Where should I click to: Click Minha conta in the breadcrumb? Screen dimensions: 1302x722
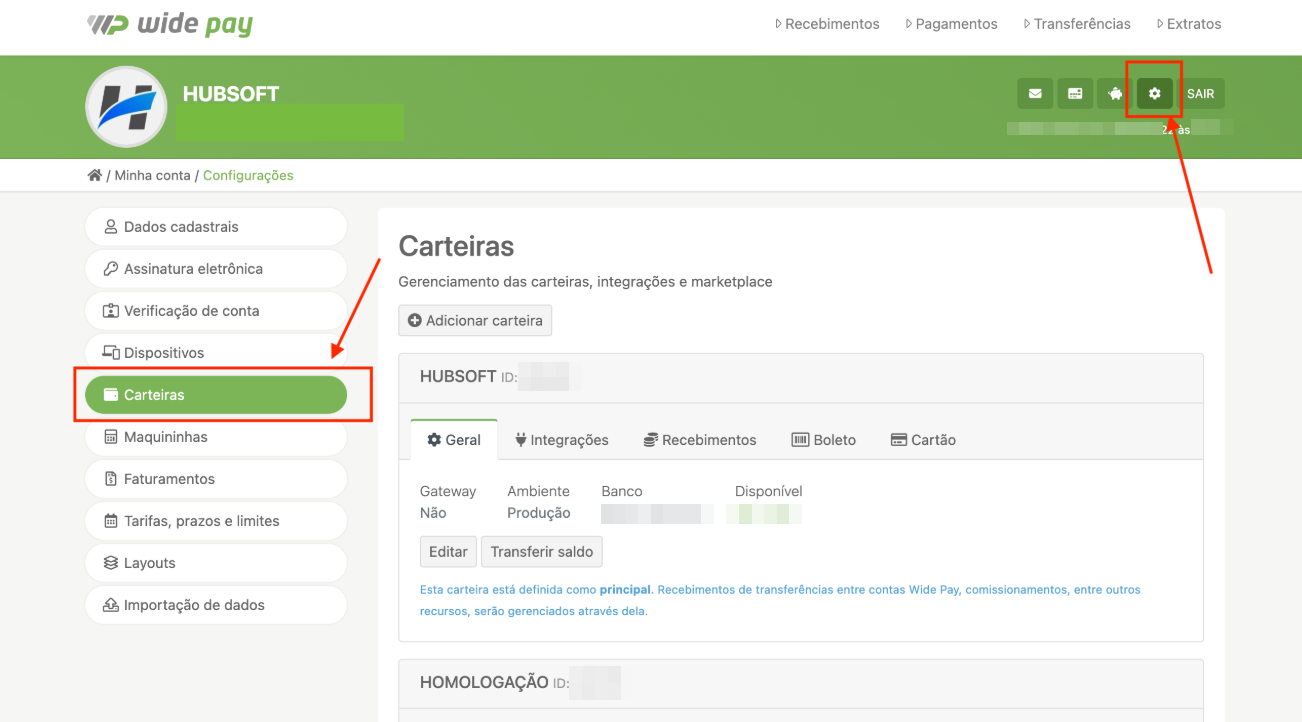[152, 175]
